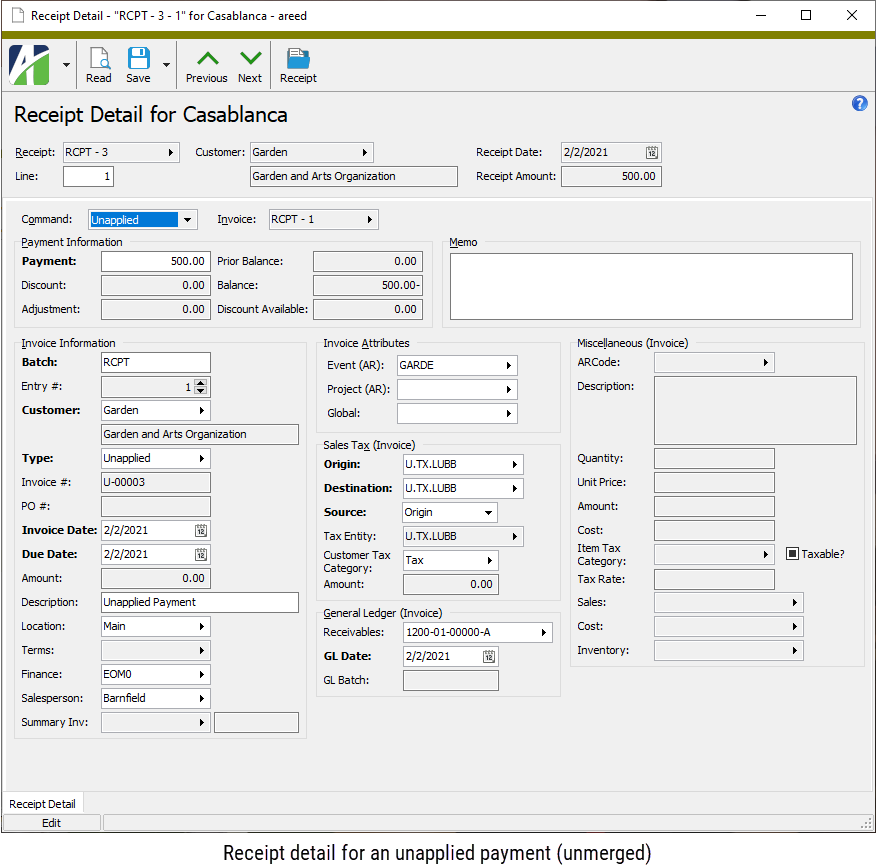Open calendar picker for Receipt Date

click(652, 153)
